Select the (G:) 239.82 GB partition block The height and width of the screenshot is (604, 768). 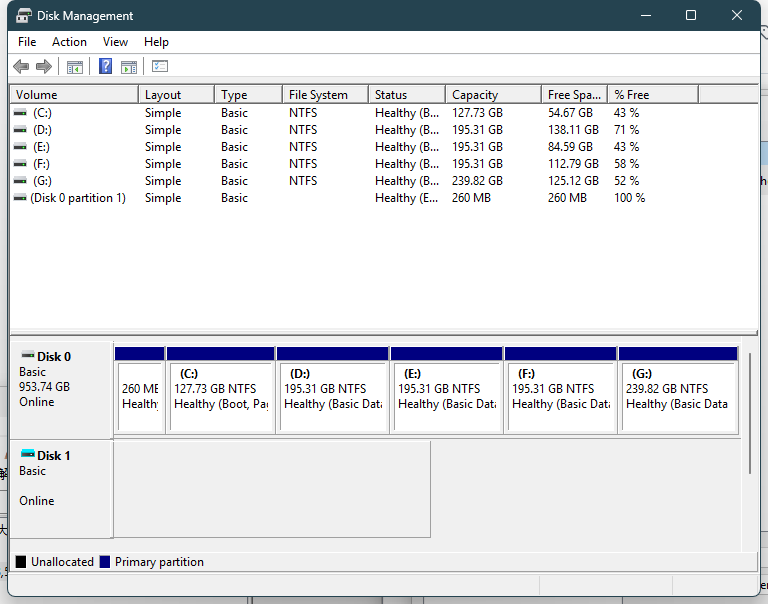[677, 396]
